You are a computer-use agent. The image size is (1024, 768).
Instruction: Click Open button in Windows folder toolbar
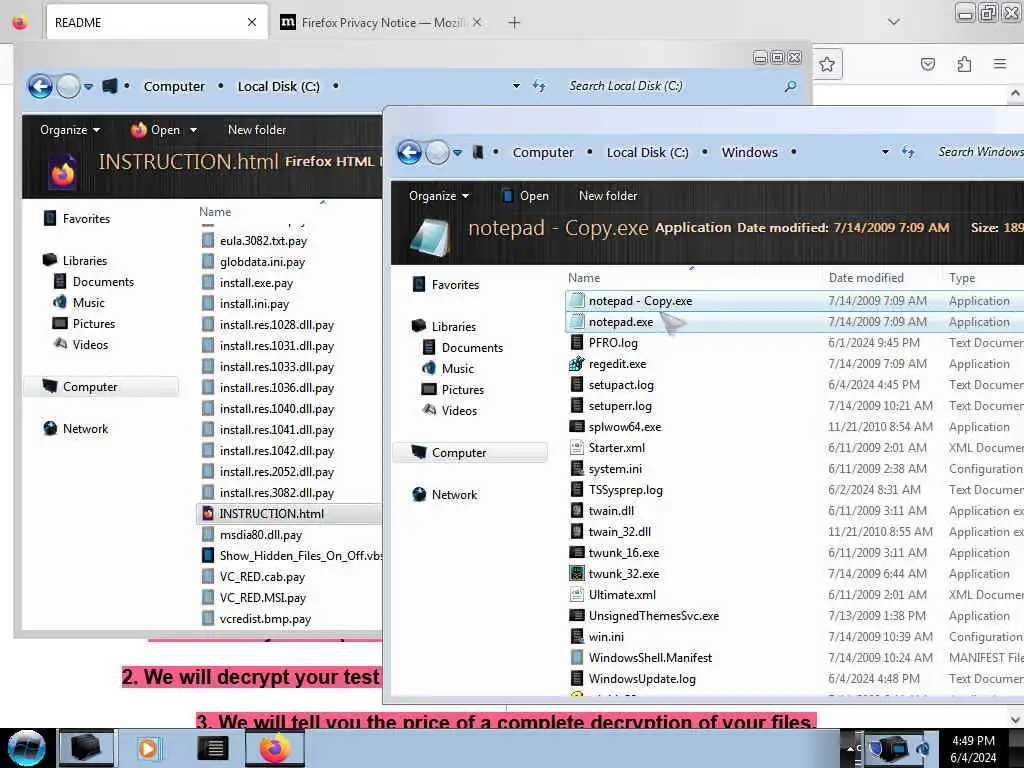(525, 196)
